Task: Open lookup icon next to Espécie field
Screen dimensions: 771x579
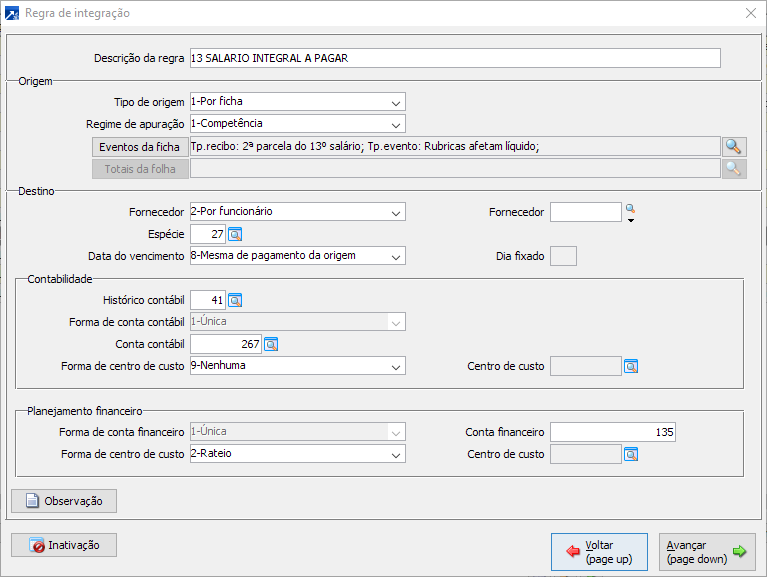Action: tap(235, 234)
